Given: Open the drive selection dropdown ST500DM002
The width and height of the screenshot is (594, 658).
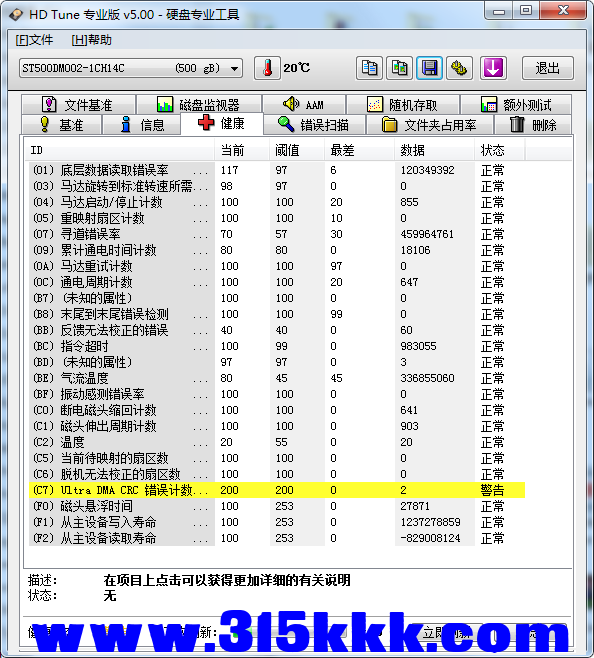Looking at the screenshot, I should coord(131,68).
